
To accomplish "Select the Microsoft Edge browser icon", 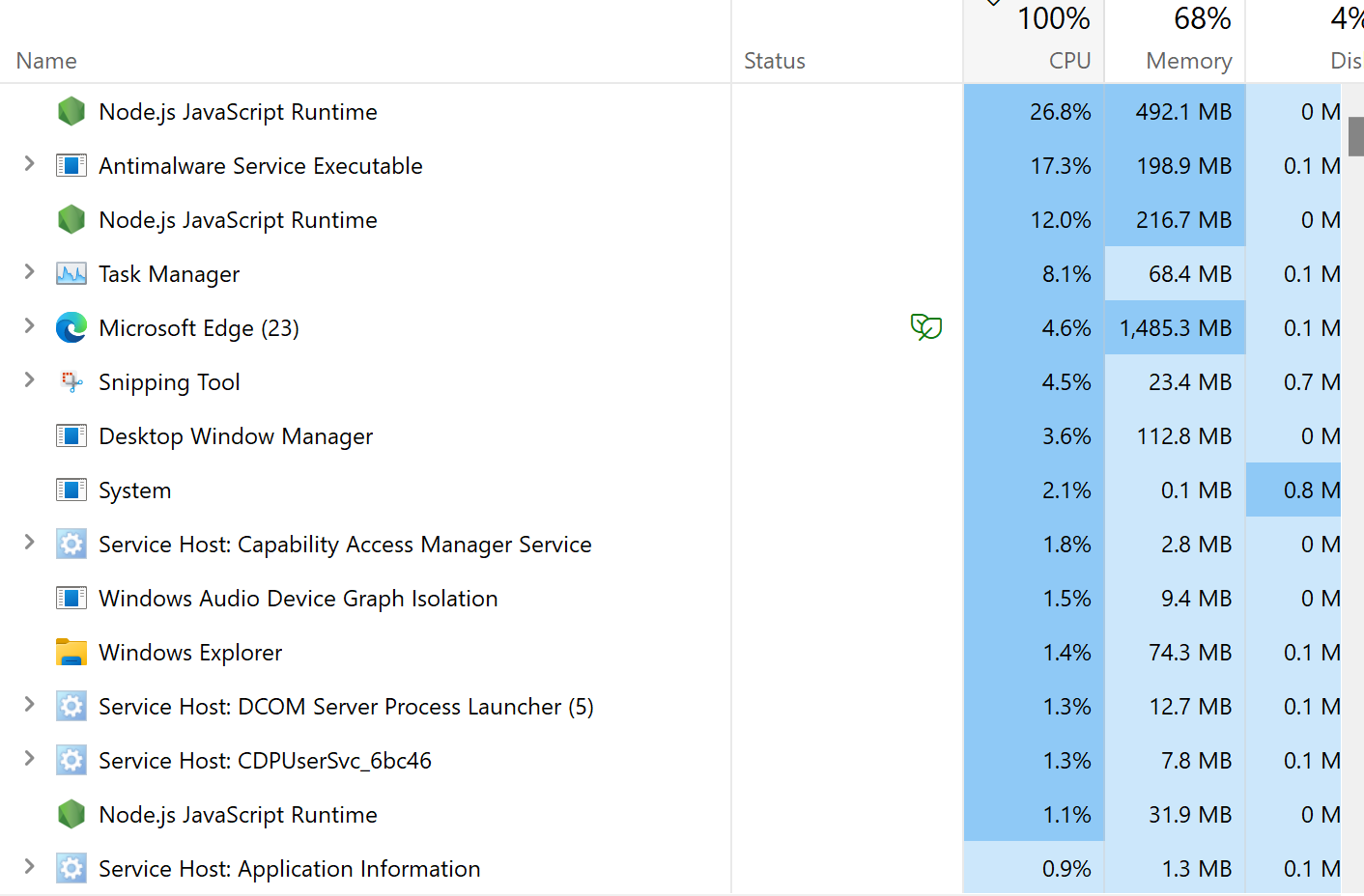I will (71, 327).
